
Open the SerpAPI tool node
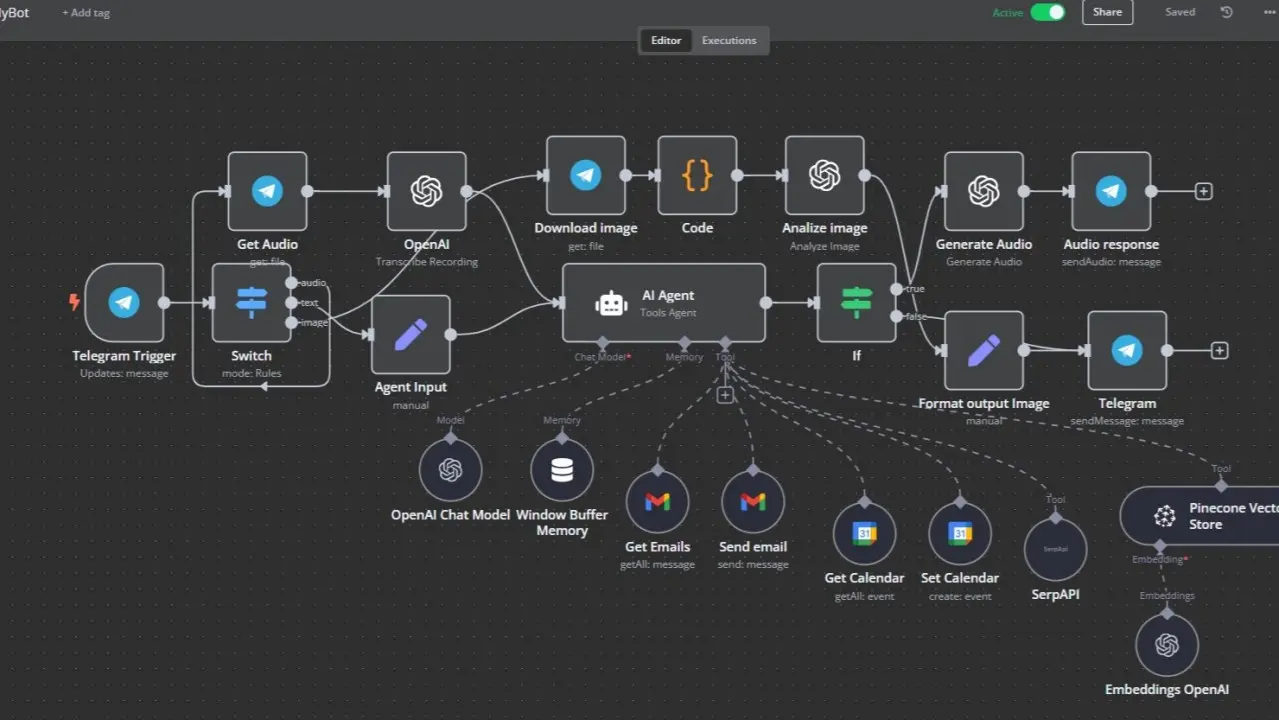point(1055,549)
